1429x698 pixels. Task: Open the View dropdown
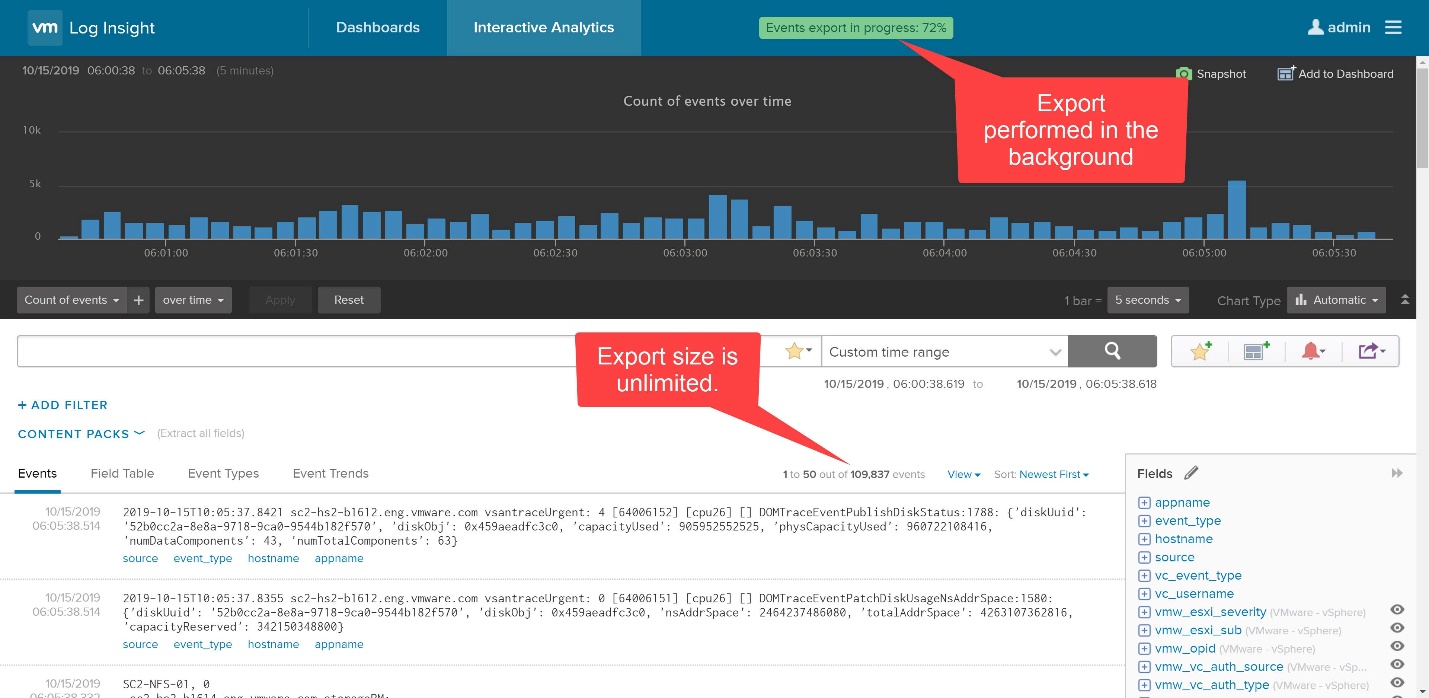(964, 474)
